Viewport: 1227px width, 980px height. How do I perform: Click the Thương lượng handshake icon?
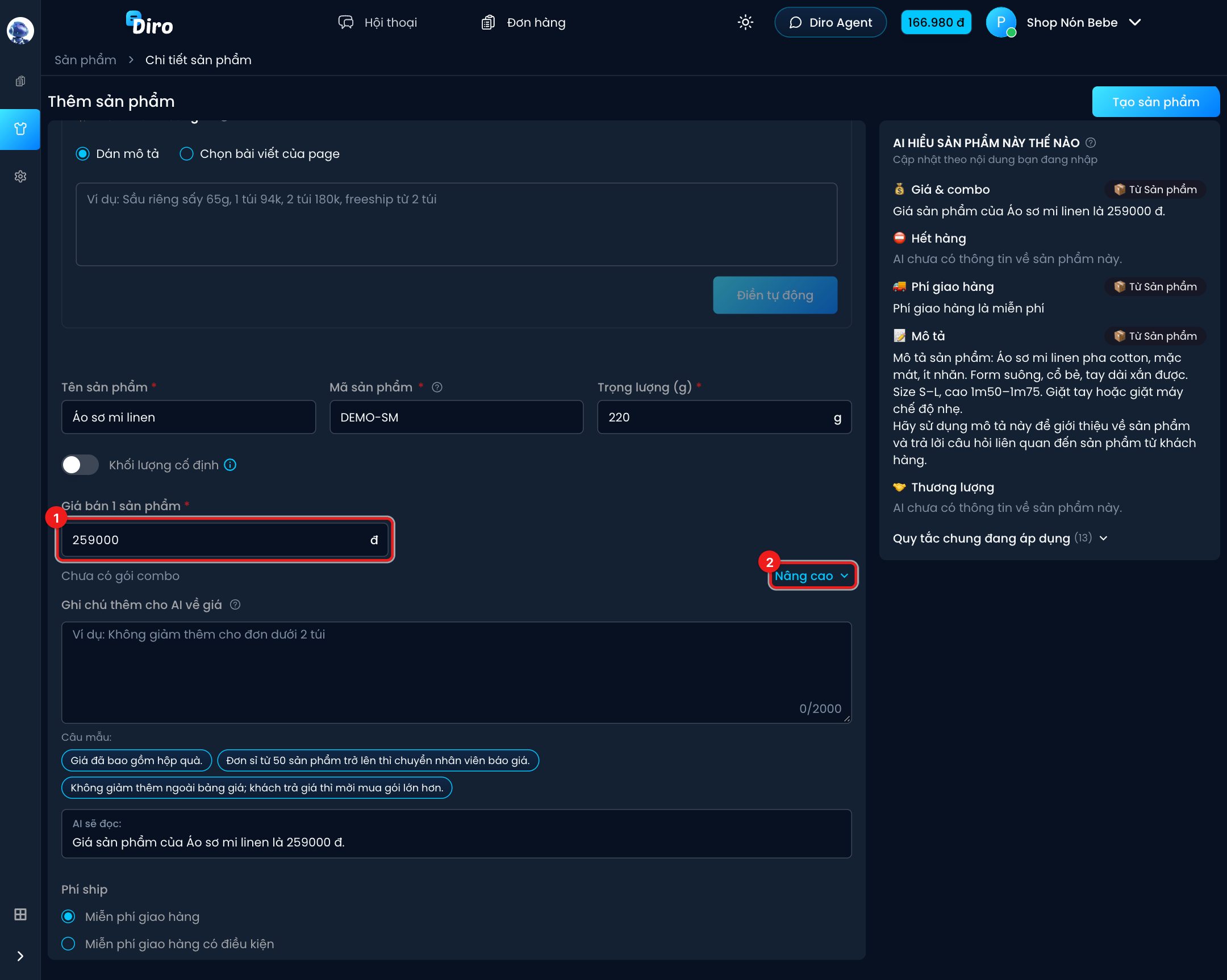(899, 487)
